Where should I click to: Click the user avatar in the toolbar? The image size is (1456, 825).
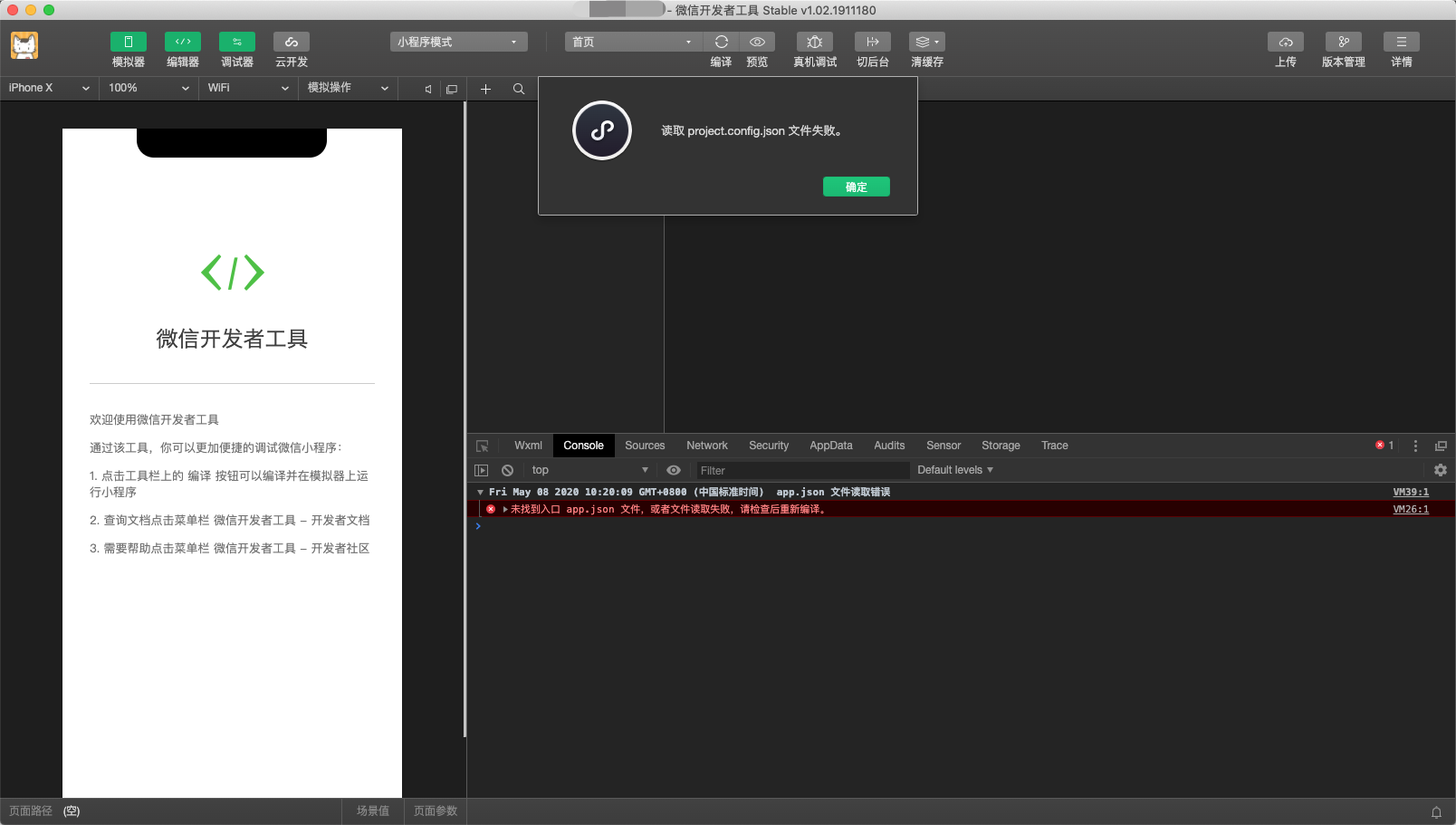pyautogui.click(x=24, y=45)
